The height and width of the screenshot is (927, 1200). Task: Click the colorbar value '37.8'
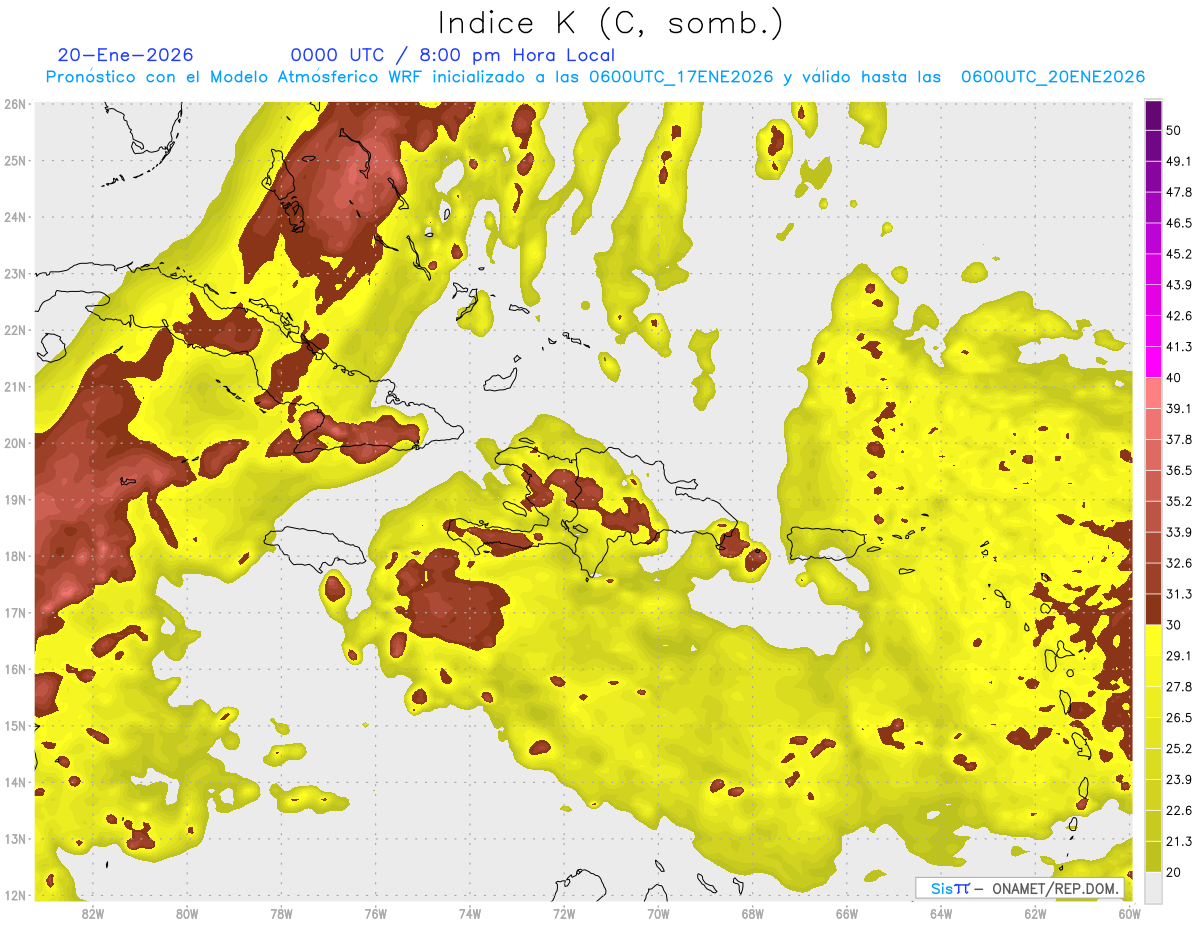(x=1179, y=439)
